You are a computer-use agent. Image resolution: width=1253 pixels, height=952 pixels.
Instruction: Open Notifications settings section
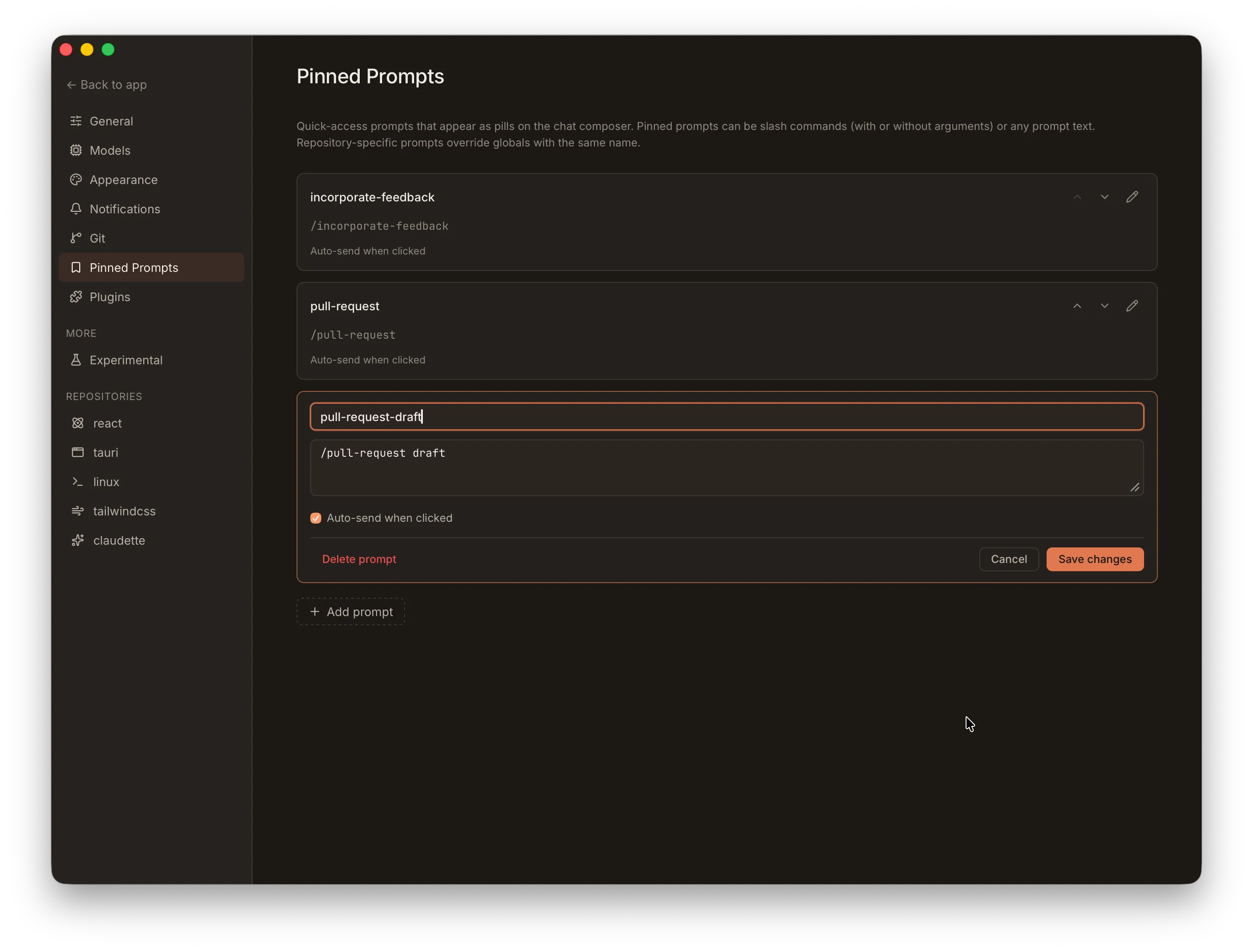point(151,209)
